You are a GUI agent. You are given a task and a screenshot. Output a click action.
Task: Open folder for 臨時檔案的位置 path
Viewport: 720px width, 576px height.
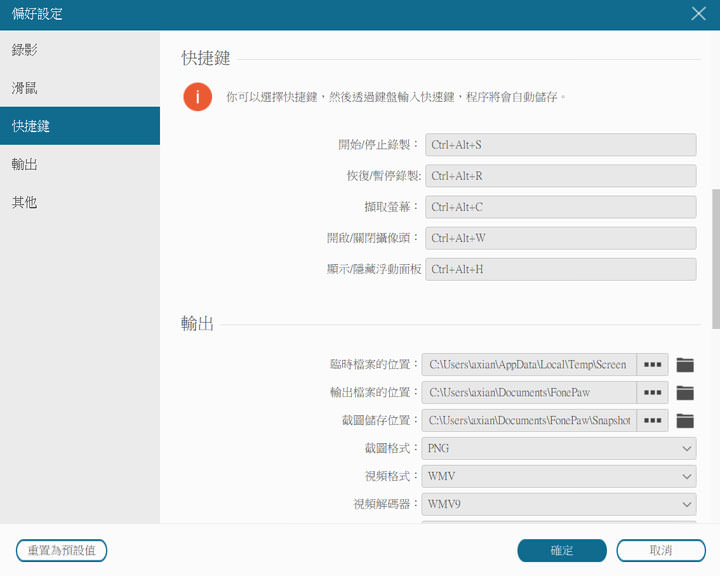click(685, 365)
